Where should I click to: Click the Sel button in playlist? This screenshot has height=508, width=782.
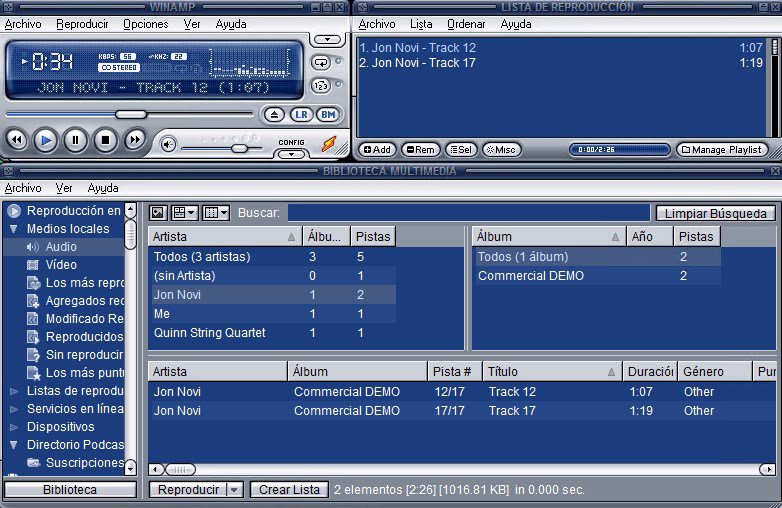(461, 150)
